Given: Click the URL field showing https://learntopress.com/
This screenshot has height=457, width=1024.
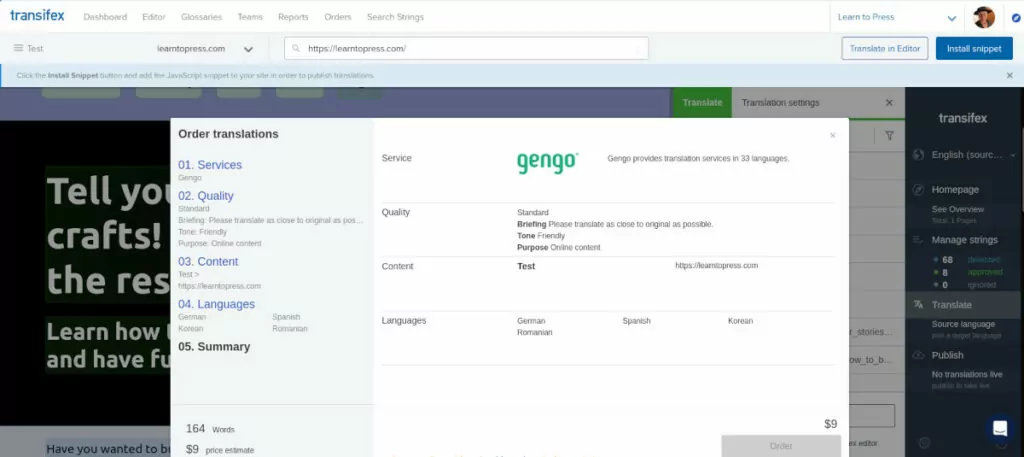Looking at the screenshot, I should pyautogui.click(x=466, y=48).
